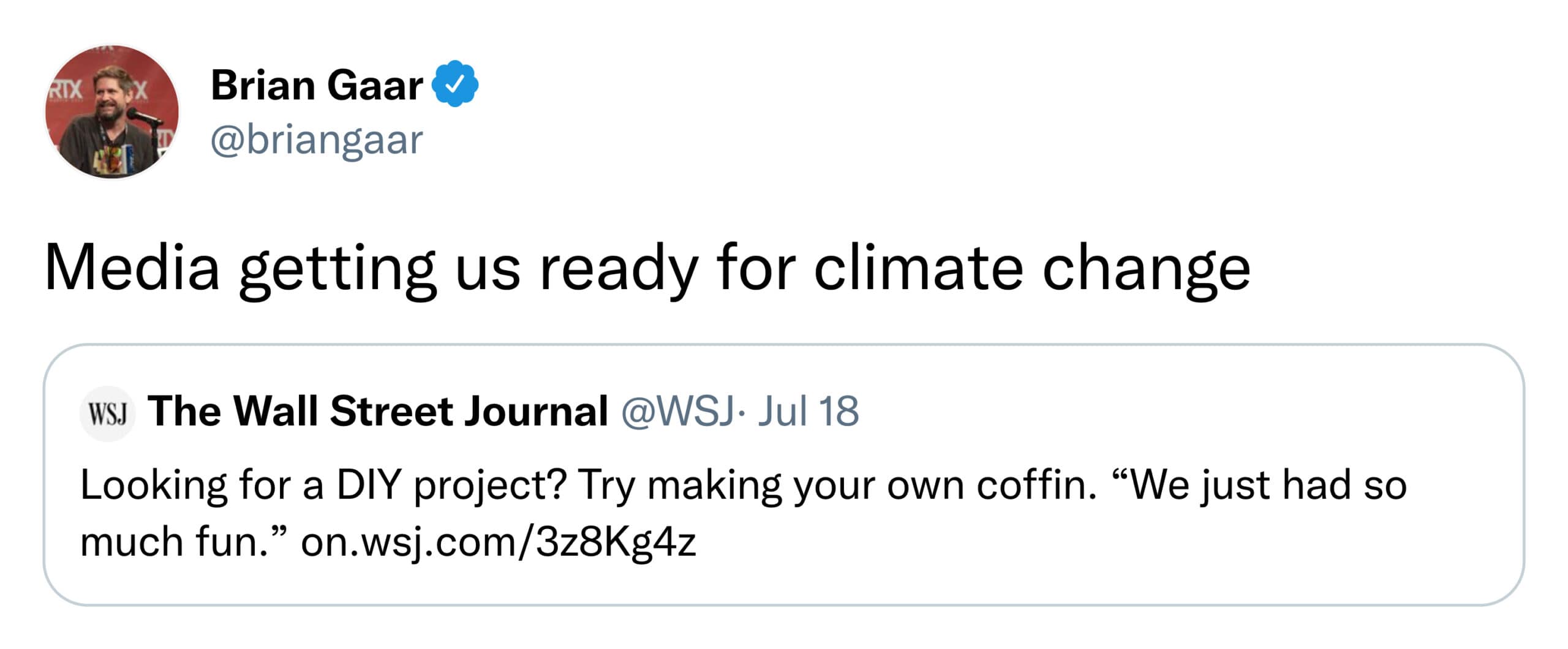Click the word "Media" in the tweet
This screenshot has width=1568, height=649.
(132, 268)
